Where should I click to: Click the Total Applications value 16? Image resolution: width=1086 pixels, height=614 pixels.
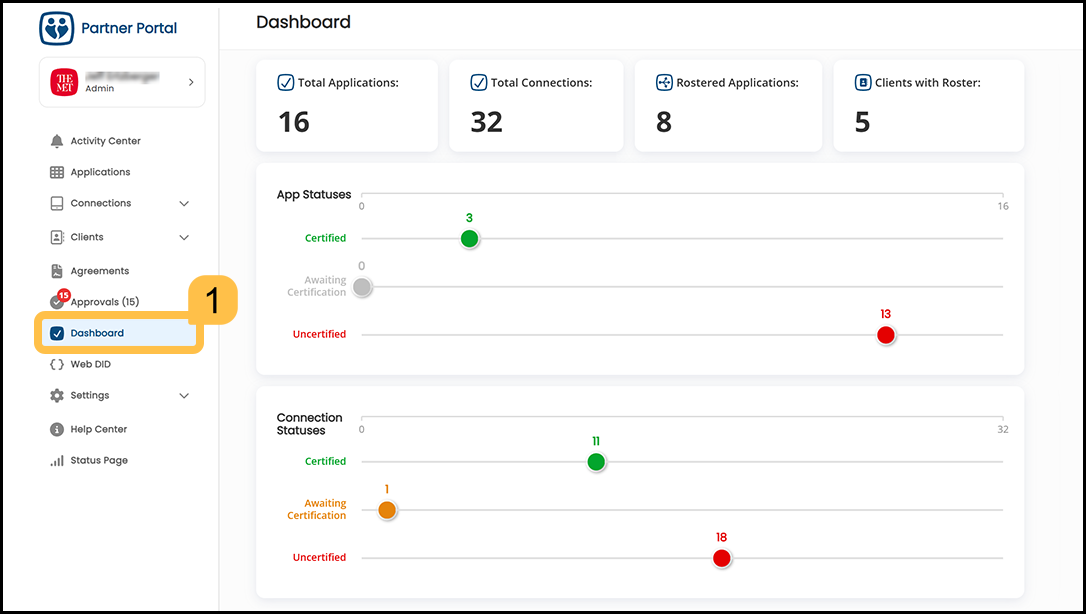pyautogui.click(x=294, y=123)
